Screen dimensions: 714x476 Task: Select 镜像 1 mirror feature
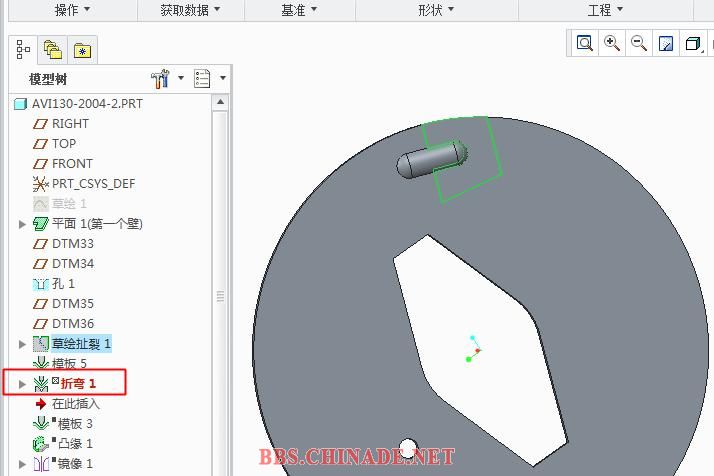tap(75, 464)
